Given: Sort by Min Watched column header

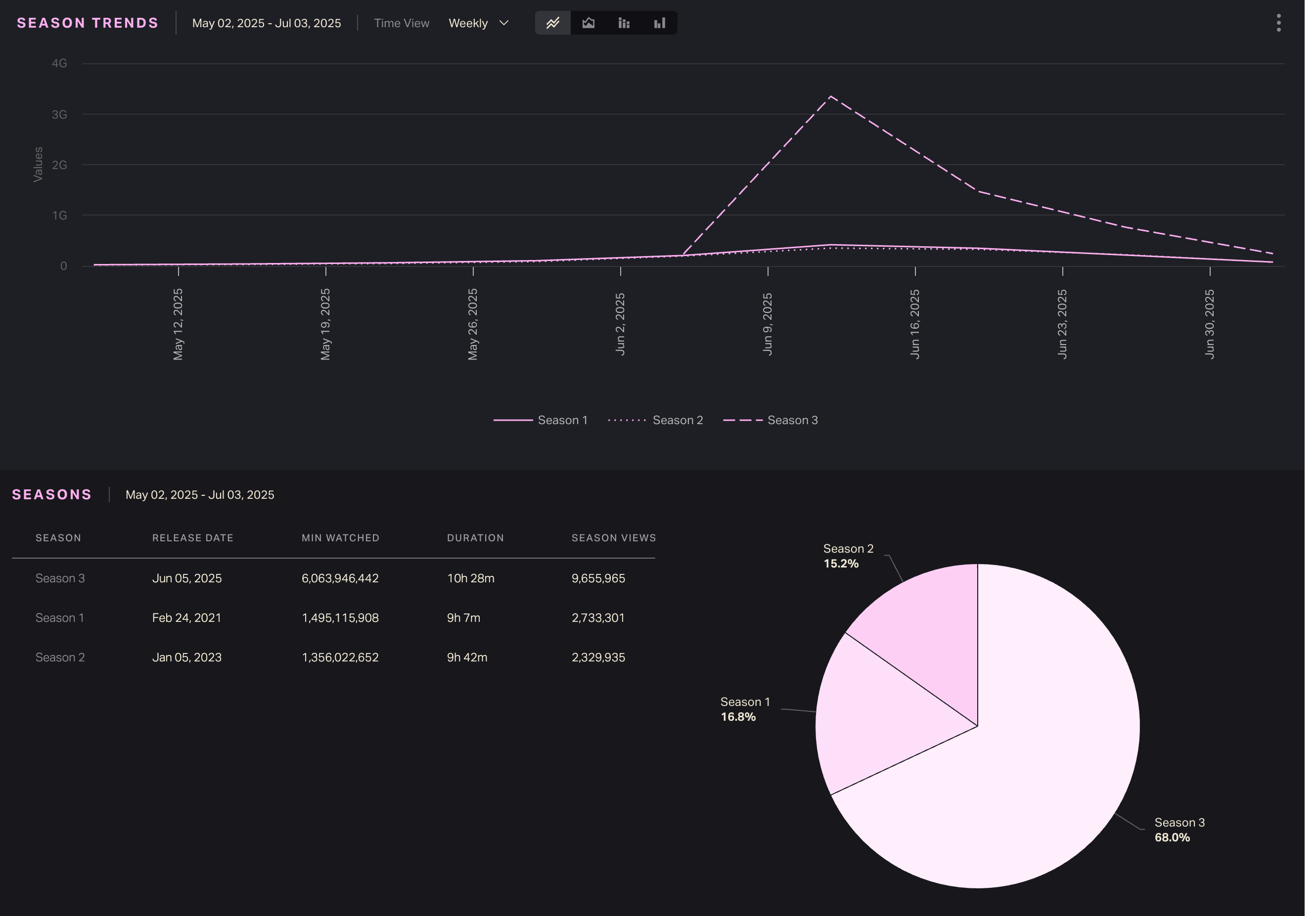Looking at the screenshot, I should (340, 538).
